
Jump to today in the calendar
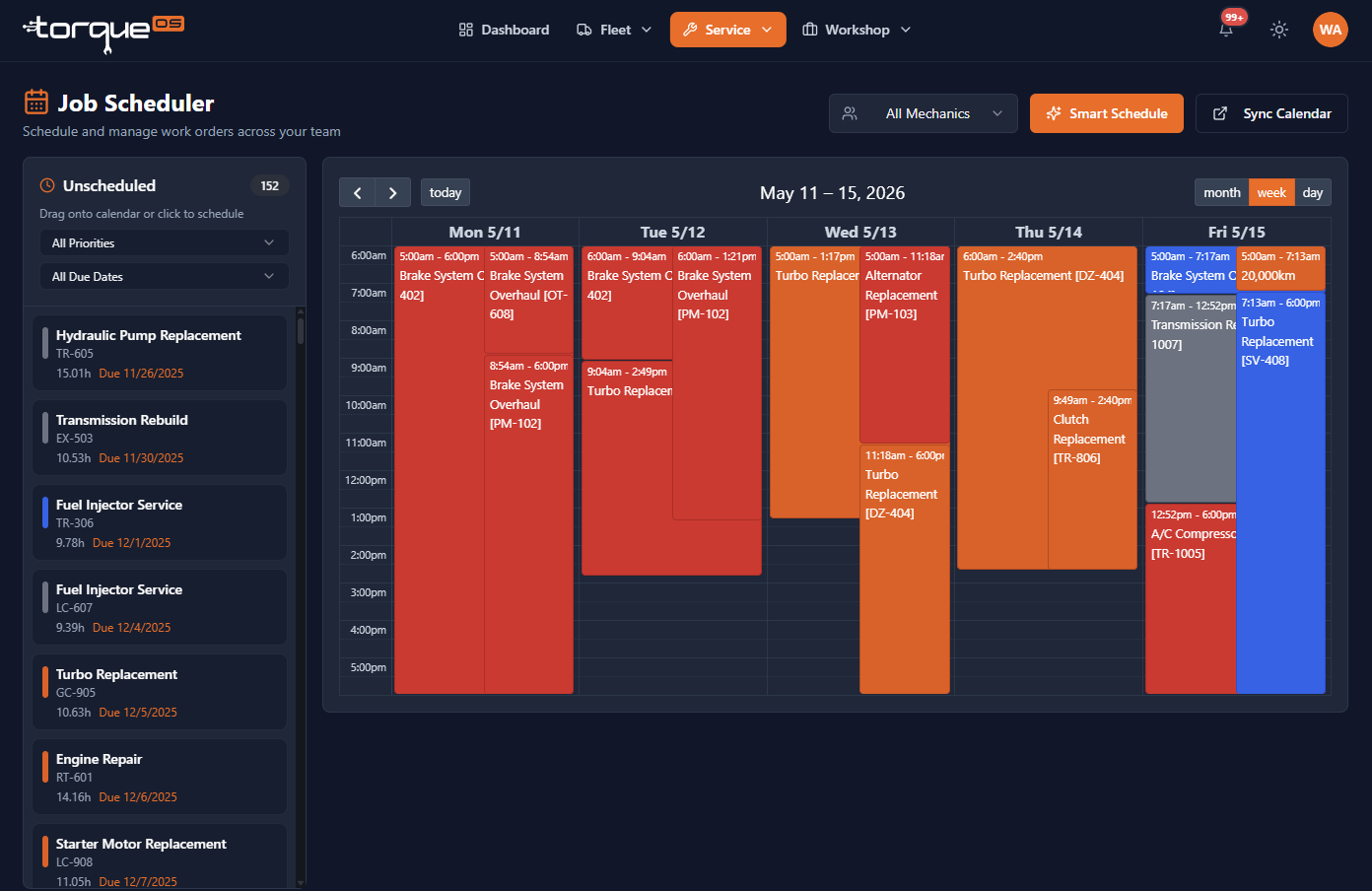click(446, 193)
